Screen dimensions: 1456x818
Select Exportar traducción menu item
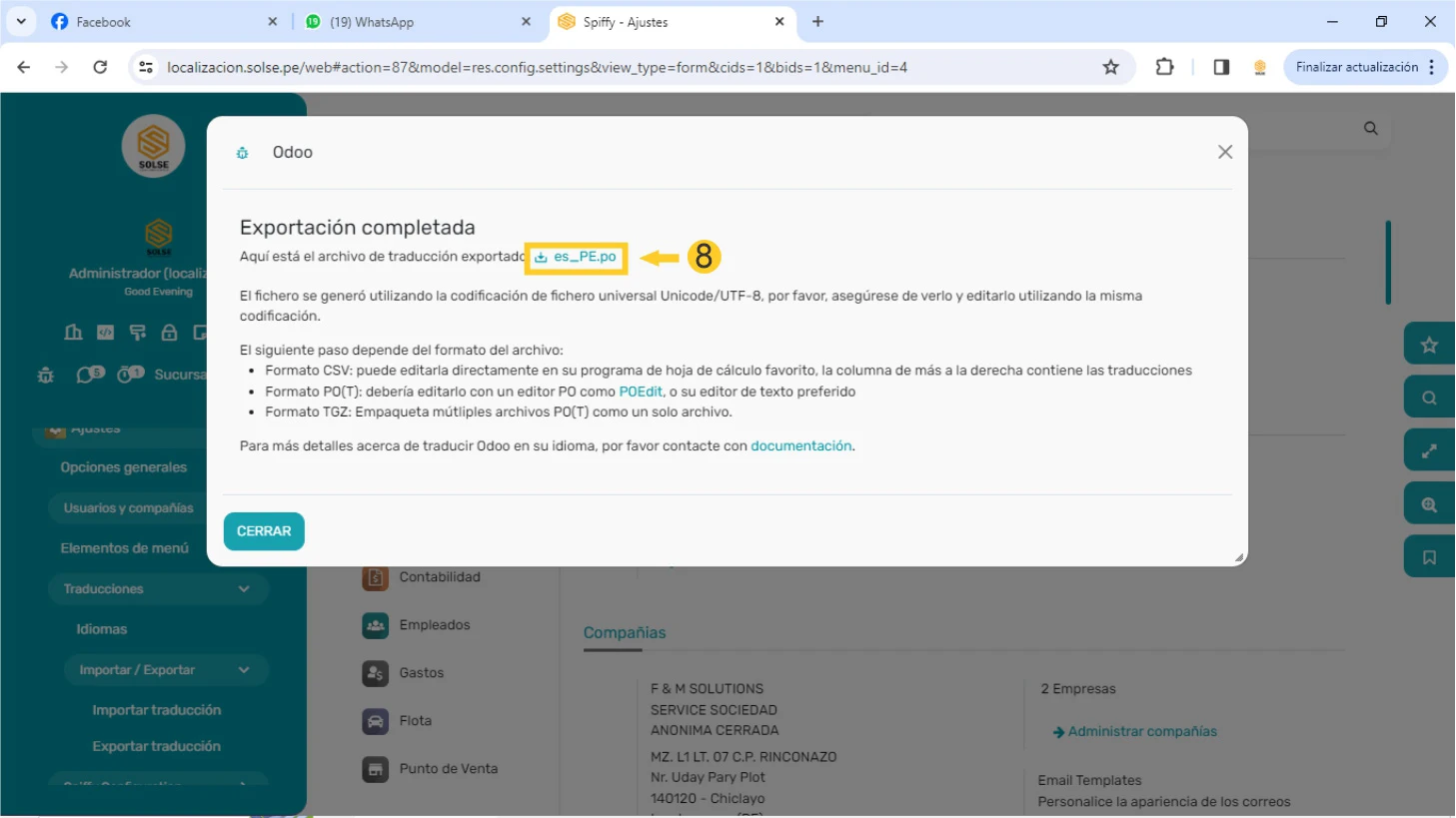[157, 746]
